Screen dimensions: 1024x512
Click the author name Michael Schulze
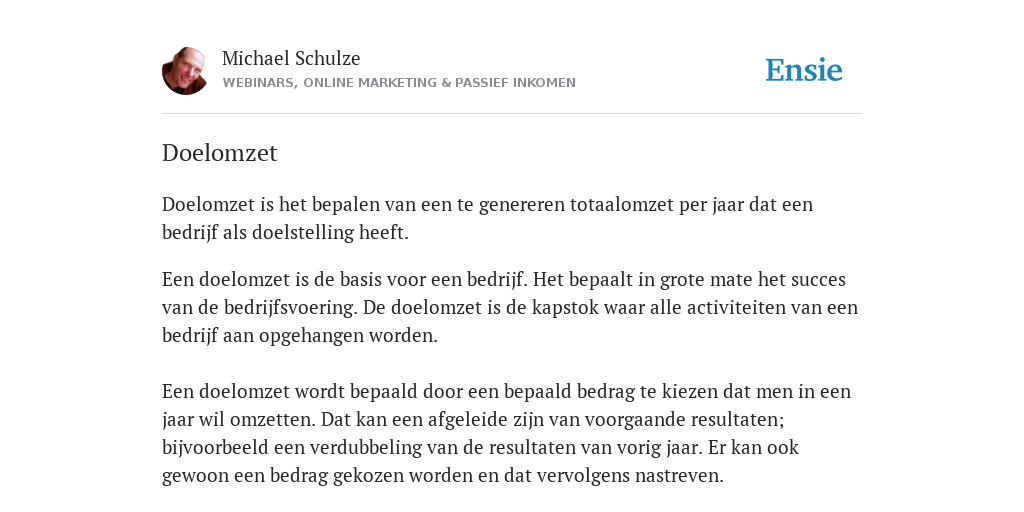click(x=291, y=58)
